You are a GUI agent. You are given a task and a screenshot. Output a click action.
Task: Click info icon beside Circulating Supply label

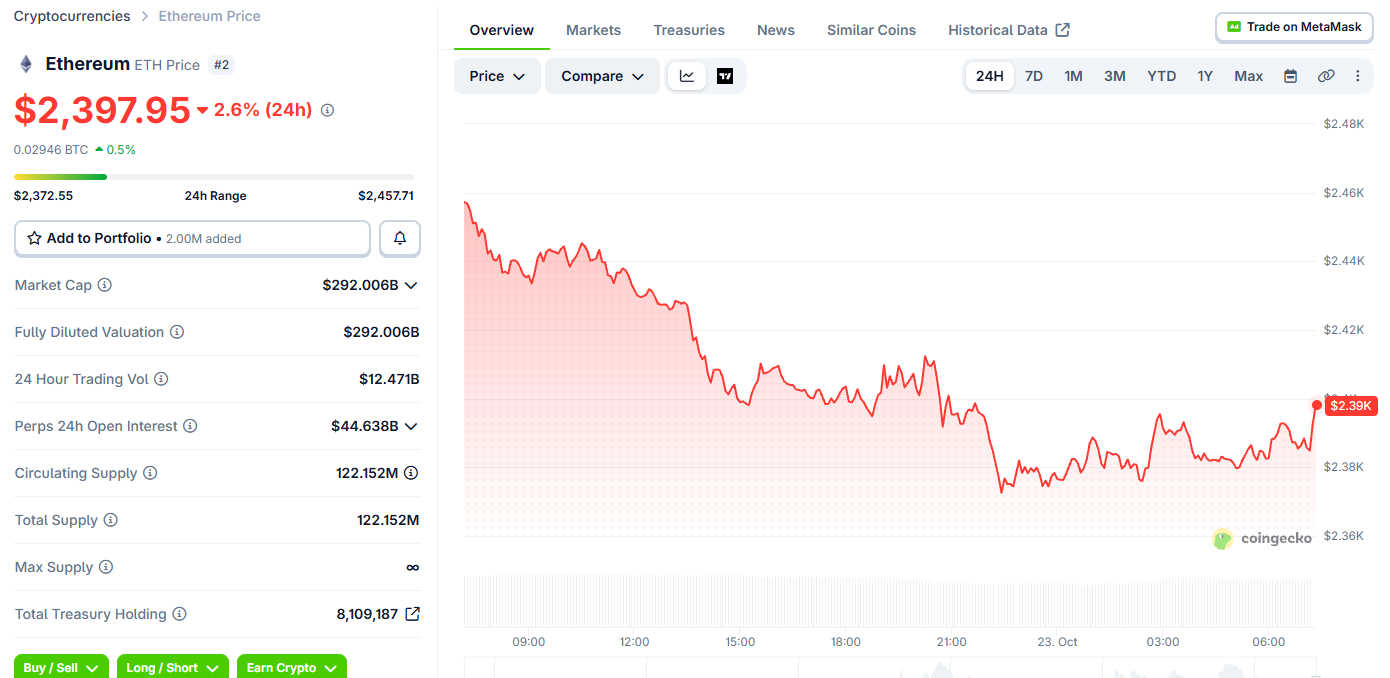(150, 473)
